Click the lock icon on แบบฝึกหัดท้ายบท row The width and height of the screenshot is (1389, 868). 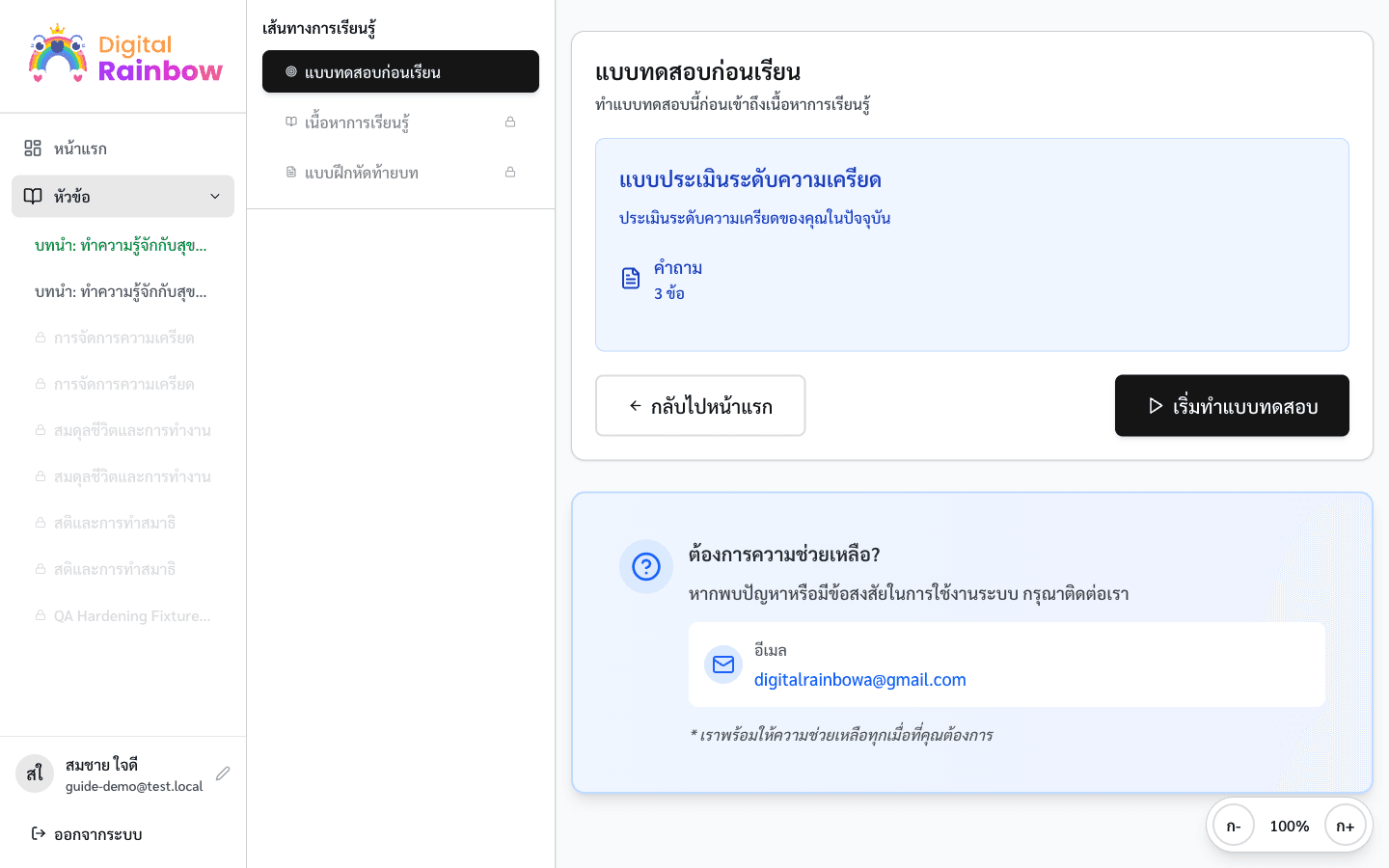510,172
